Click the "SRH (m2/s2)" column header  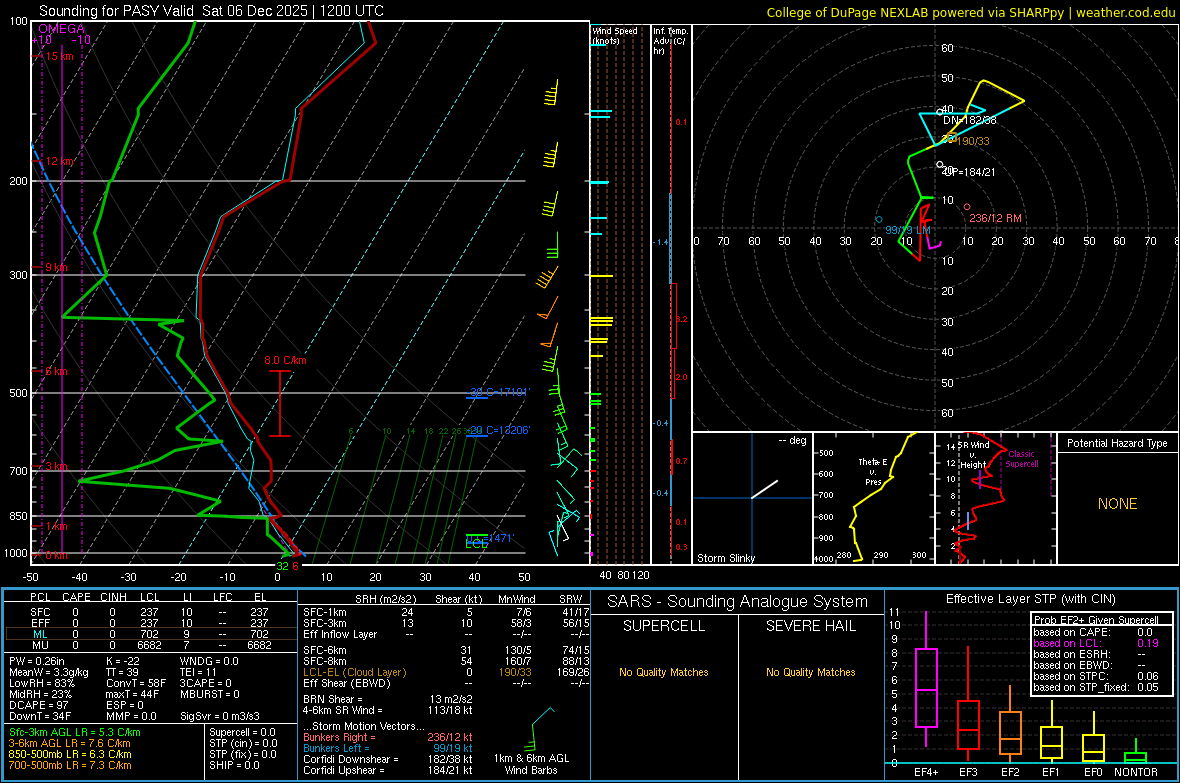pos(385,599)
